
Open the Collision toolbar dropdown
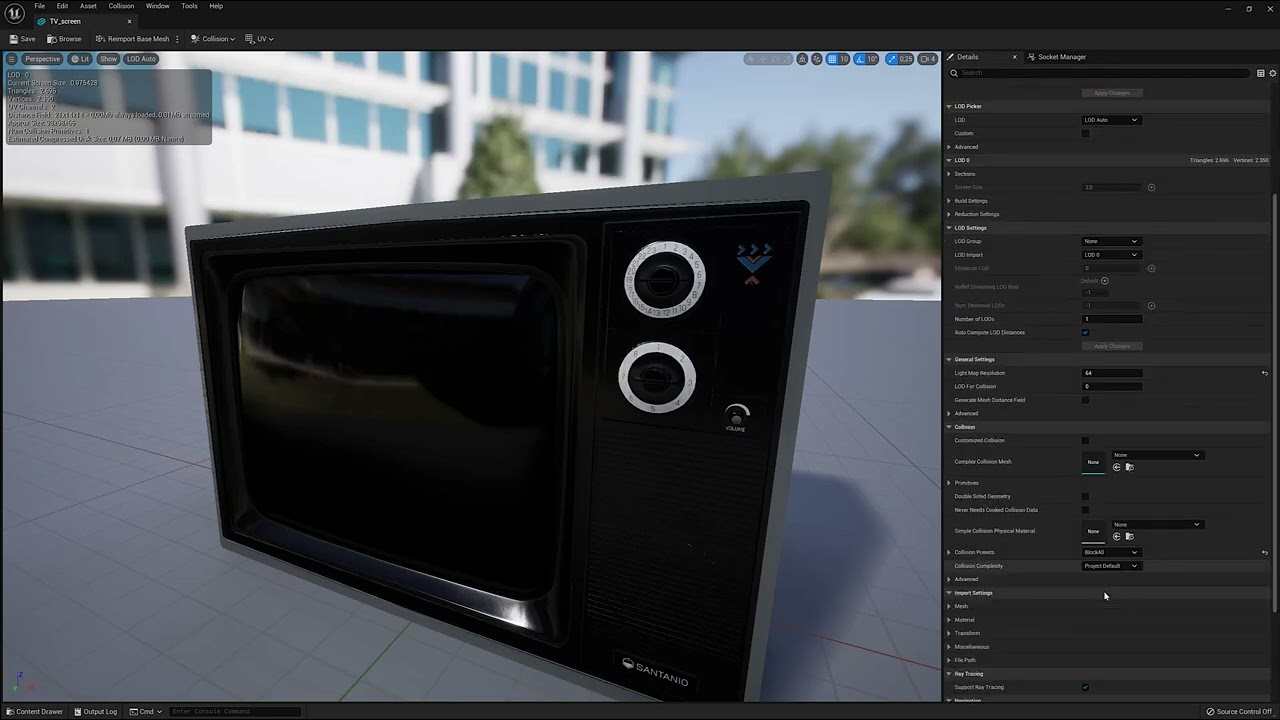(213, 39)
